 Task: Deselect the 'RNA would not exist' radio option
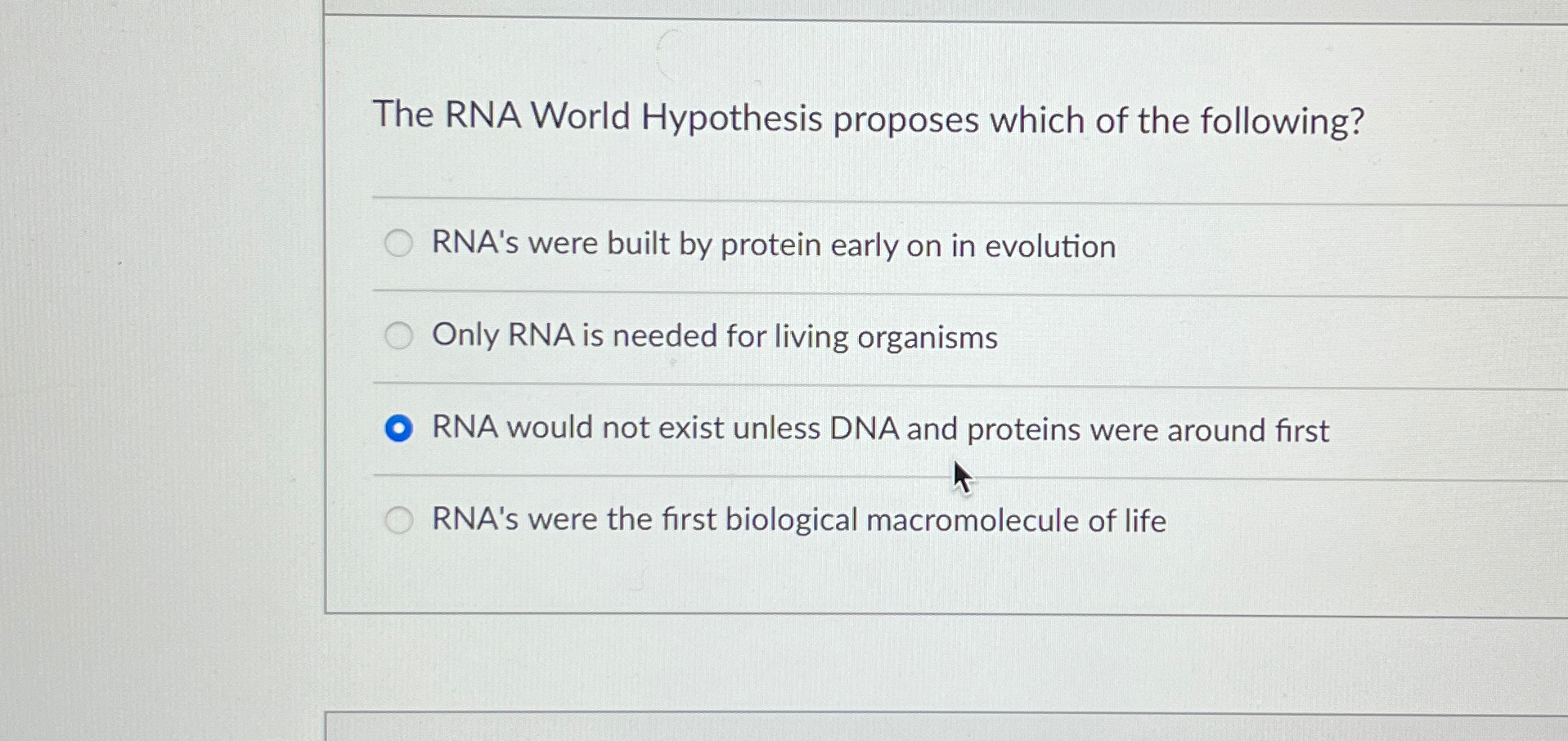(x=398, y=428)
